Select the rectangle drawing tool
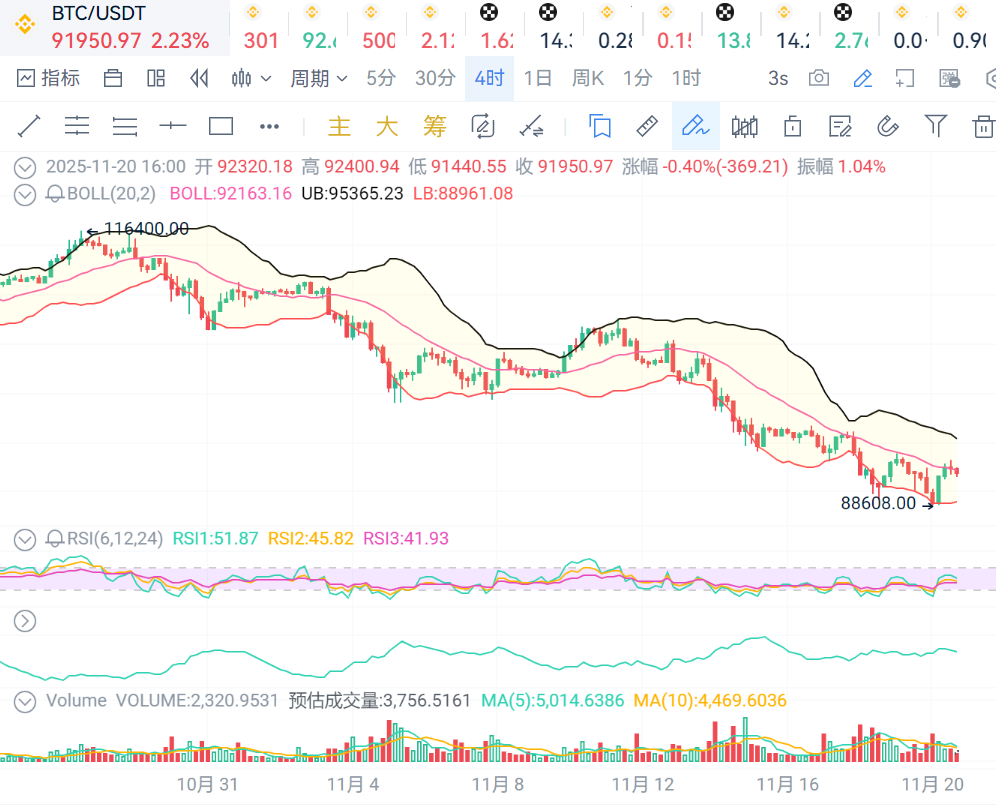Screen dimensions: 996x805 click(221, 126)
